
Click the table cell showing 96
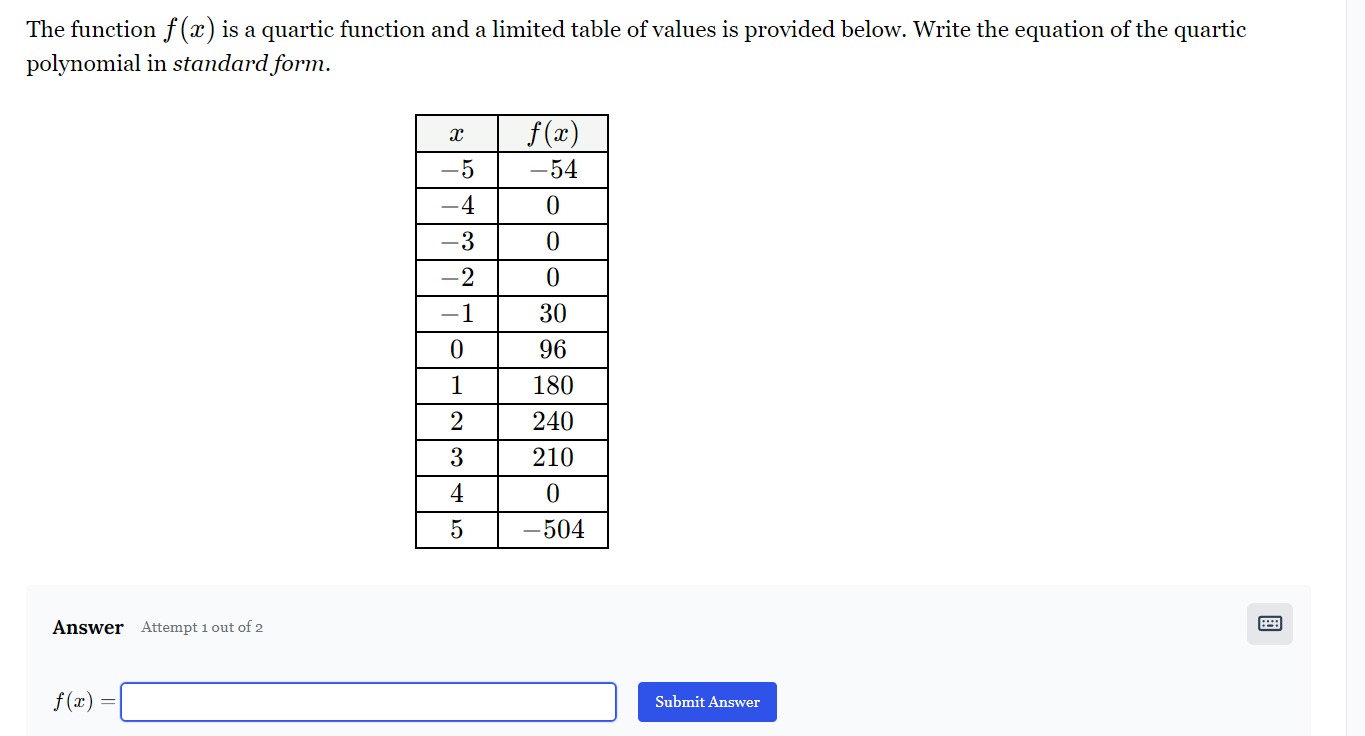tap(553, 350)
